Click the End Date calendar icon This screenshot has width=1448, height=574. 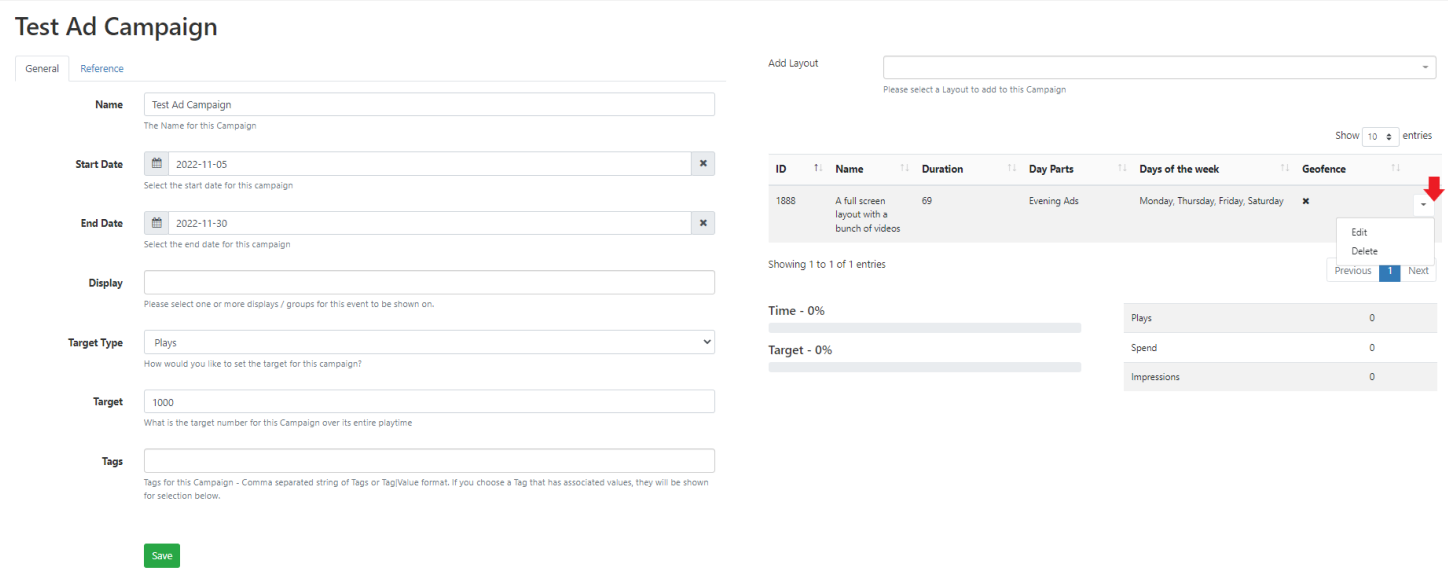point(156,223)
